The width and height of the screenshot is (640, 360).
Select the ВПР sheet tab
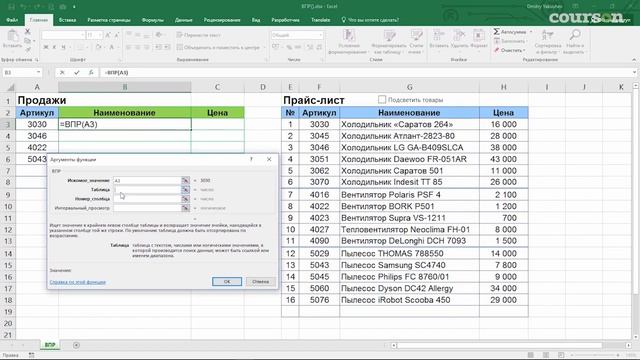coord(50,345)
